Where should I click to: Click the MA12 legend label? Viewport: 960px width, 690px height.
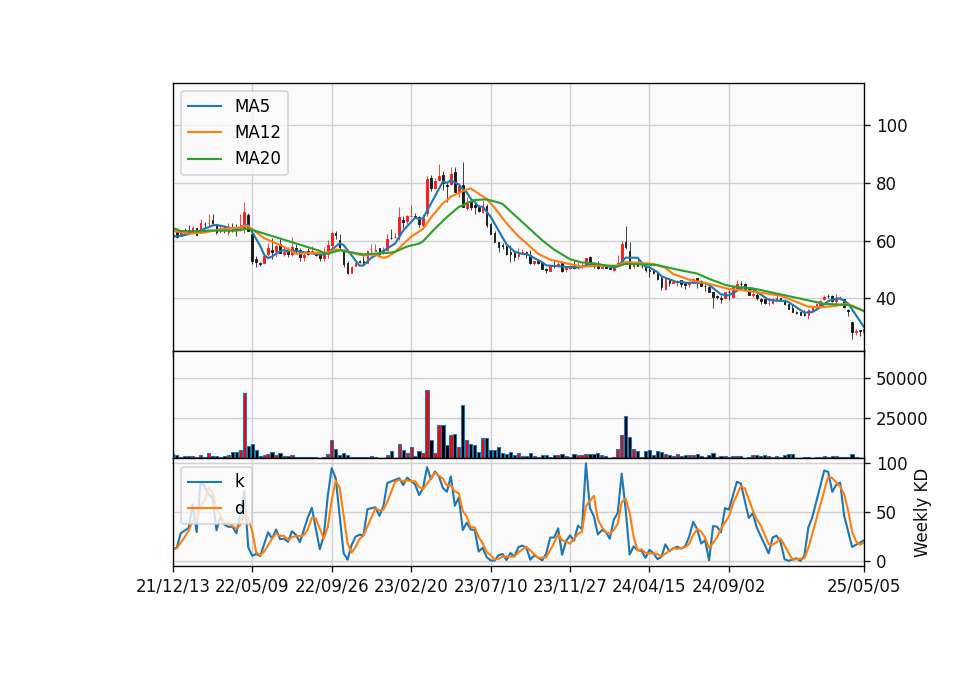click(257, 132)
